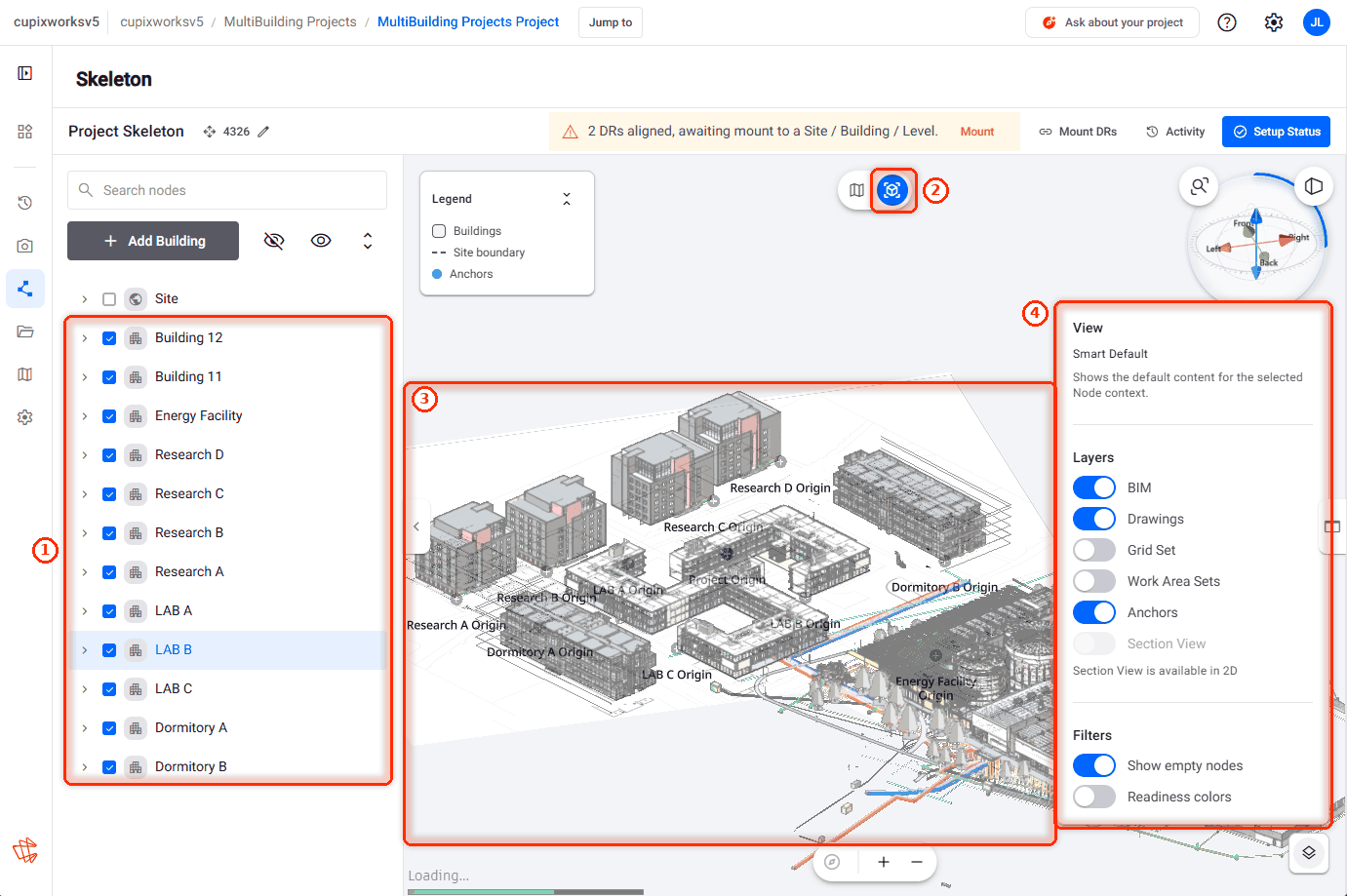Screen dimensions: 1347x896
Task: Turn off the BIM layer toggle
Action: click(x=1094, y=487)
